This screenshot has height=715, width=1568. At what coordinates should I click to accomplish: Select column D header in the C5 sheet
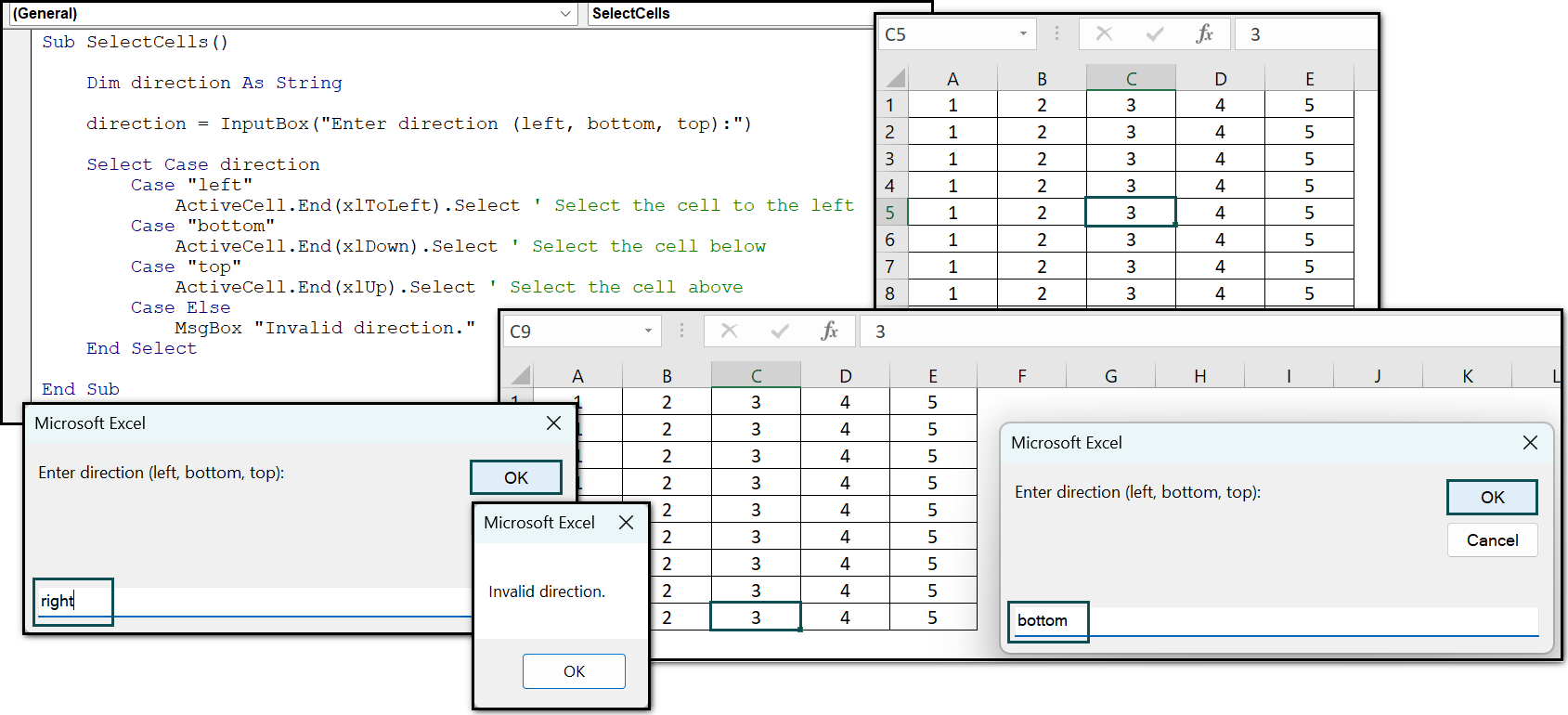pyautogui.click(x=1220, y=79)
